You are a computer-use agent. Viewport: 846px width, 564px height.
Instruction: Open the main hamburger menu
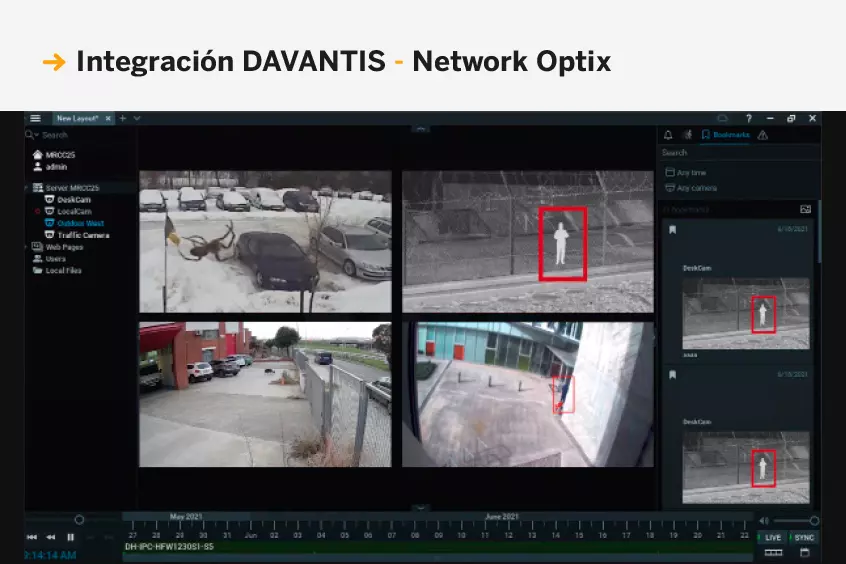pos(35,118)
